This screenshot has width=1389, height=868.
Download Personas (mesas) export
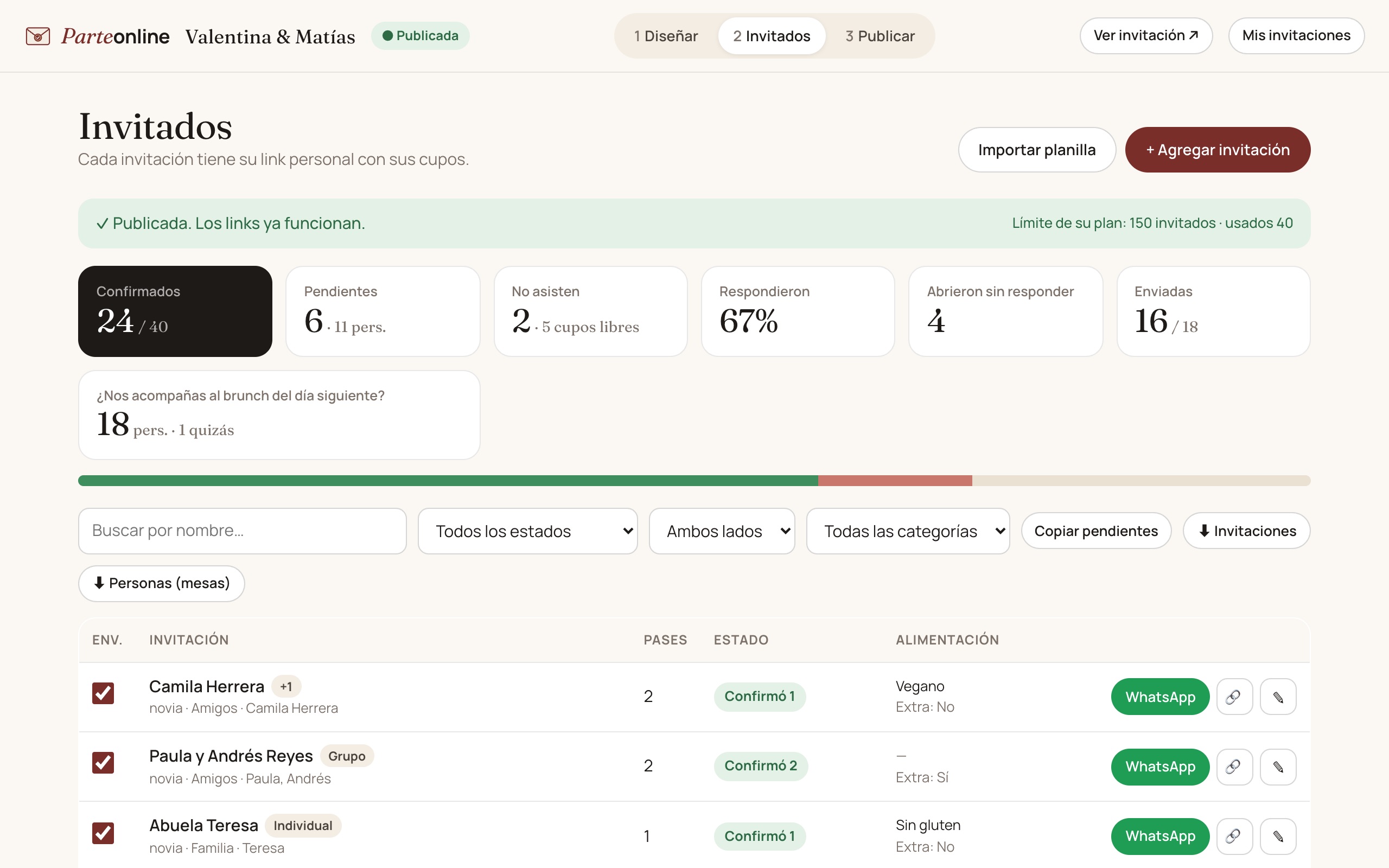click(x=162, y=583)
